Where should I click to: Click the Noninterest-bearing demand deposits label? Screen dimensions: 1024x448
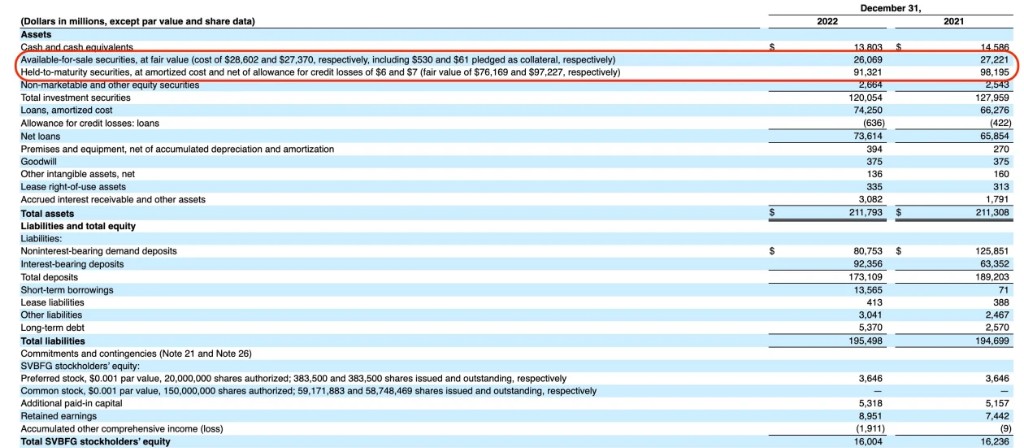point(99,251)
